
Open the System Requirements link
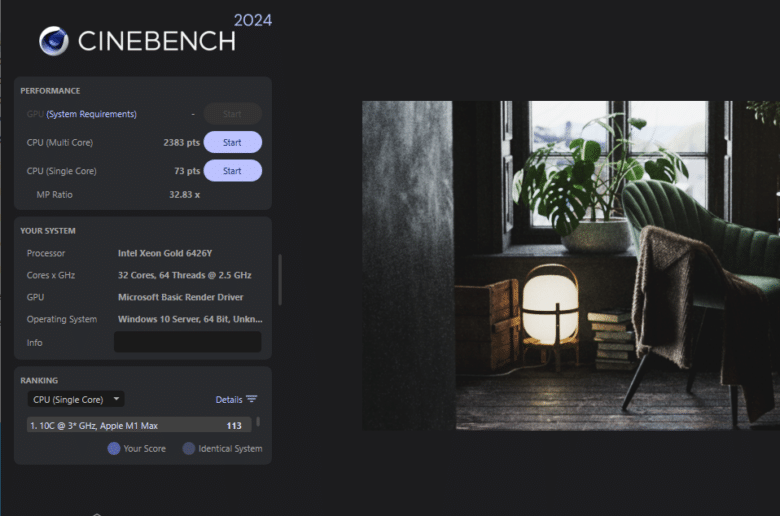(x=92, y=114)
